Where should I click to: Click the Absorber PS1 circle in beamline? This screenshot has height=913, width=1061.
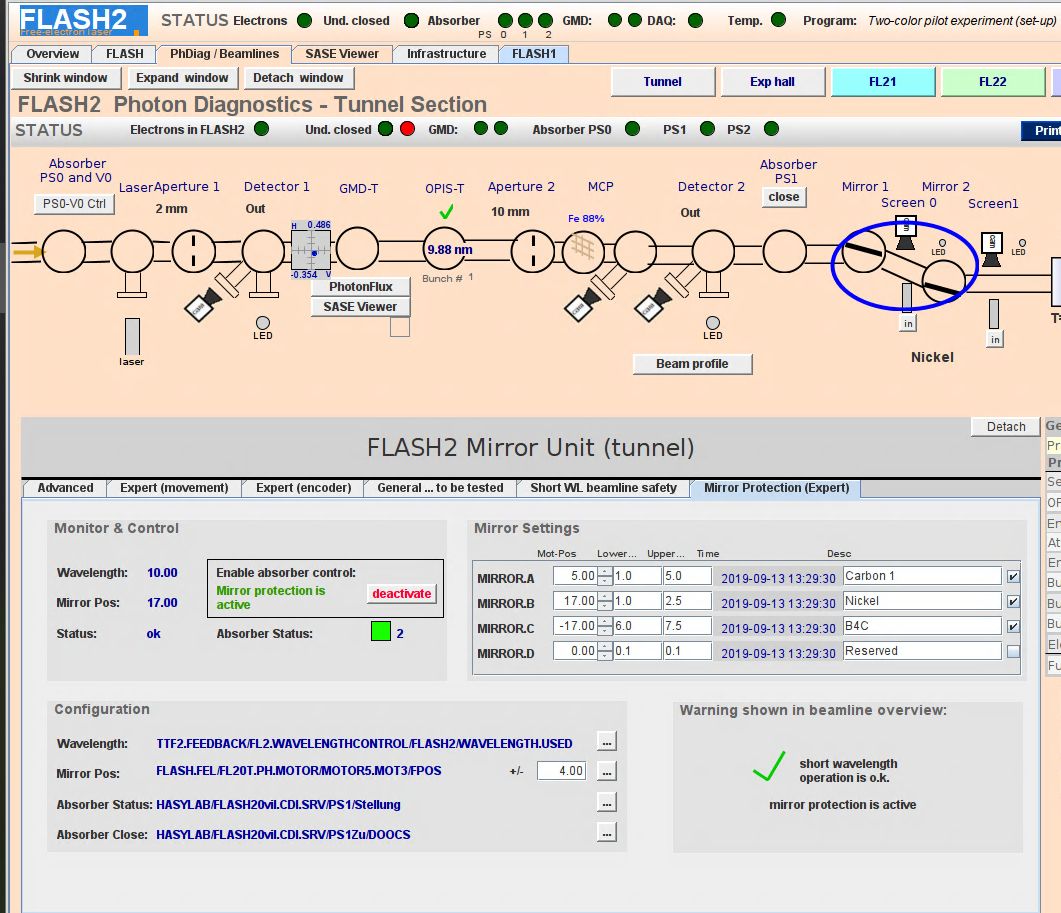coord(784,251)
